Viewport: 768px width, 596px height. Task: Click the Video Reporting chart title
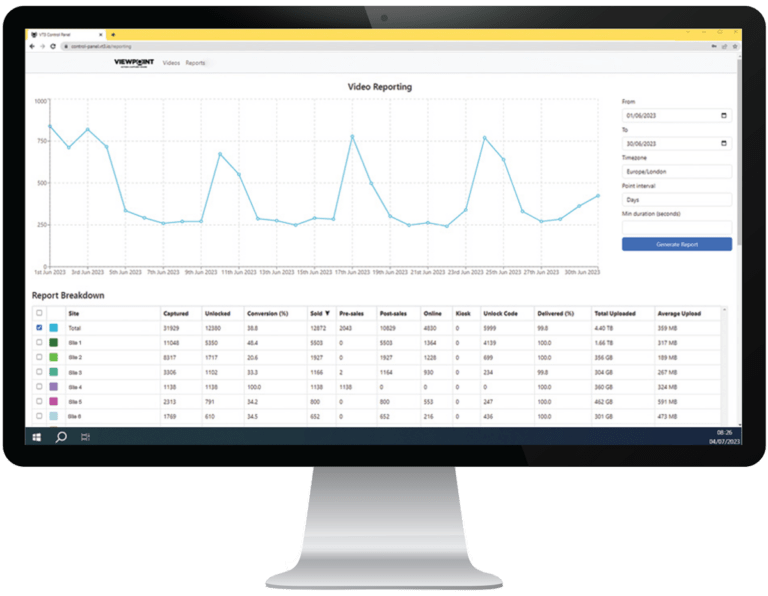380,87
